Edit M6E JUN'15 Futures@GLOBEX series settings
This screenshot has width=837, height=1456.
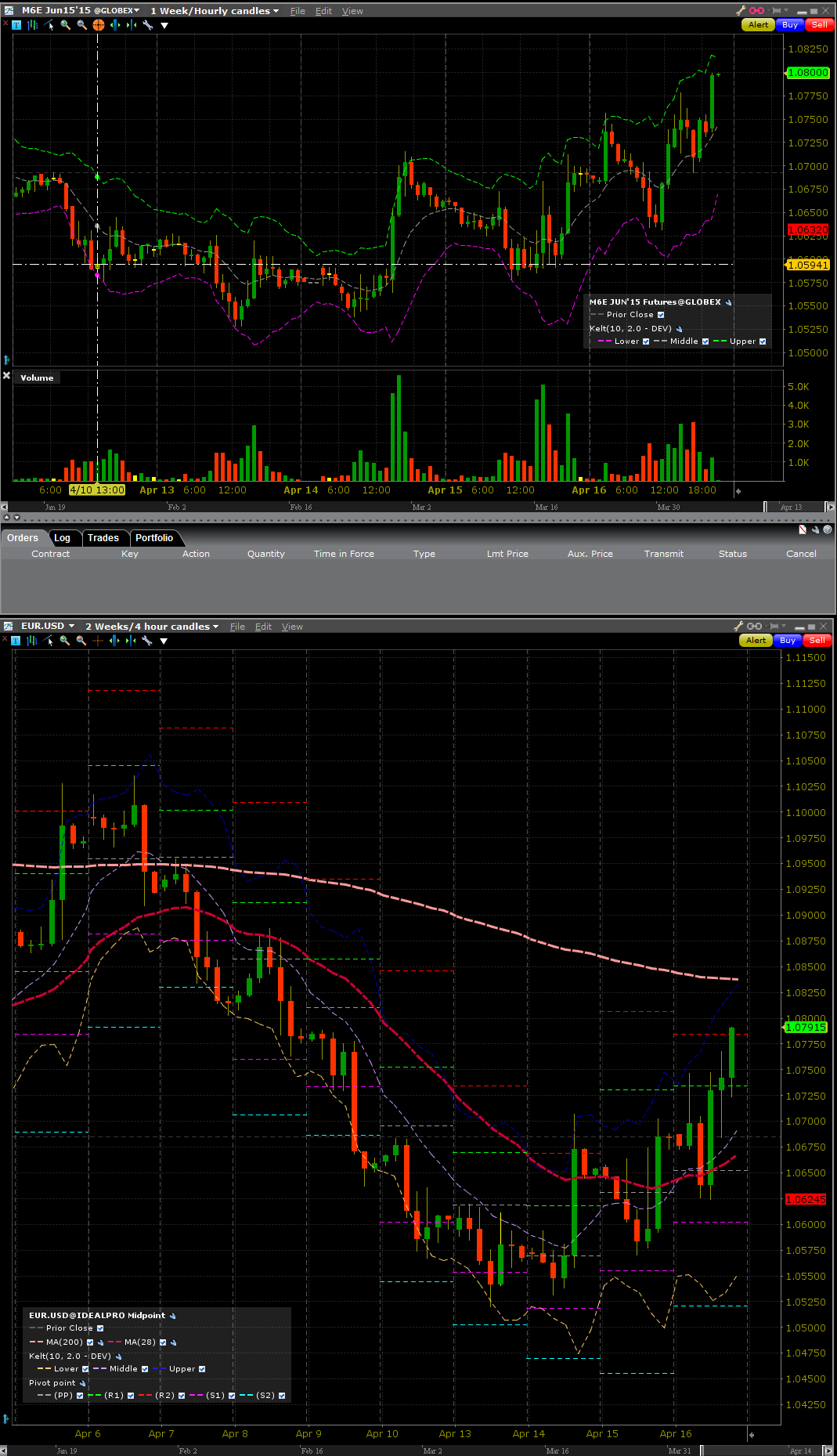pyautogui.click(x=728, y=302)
